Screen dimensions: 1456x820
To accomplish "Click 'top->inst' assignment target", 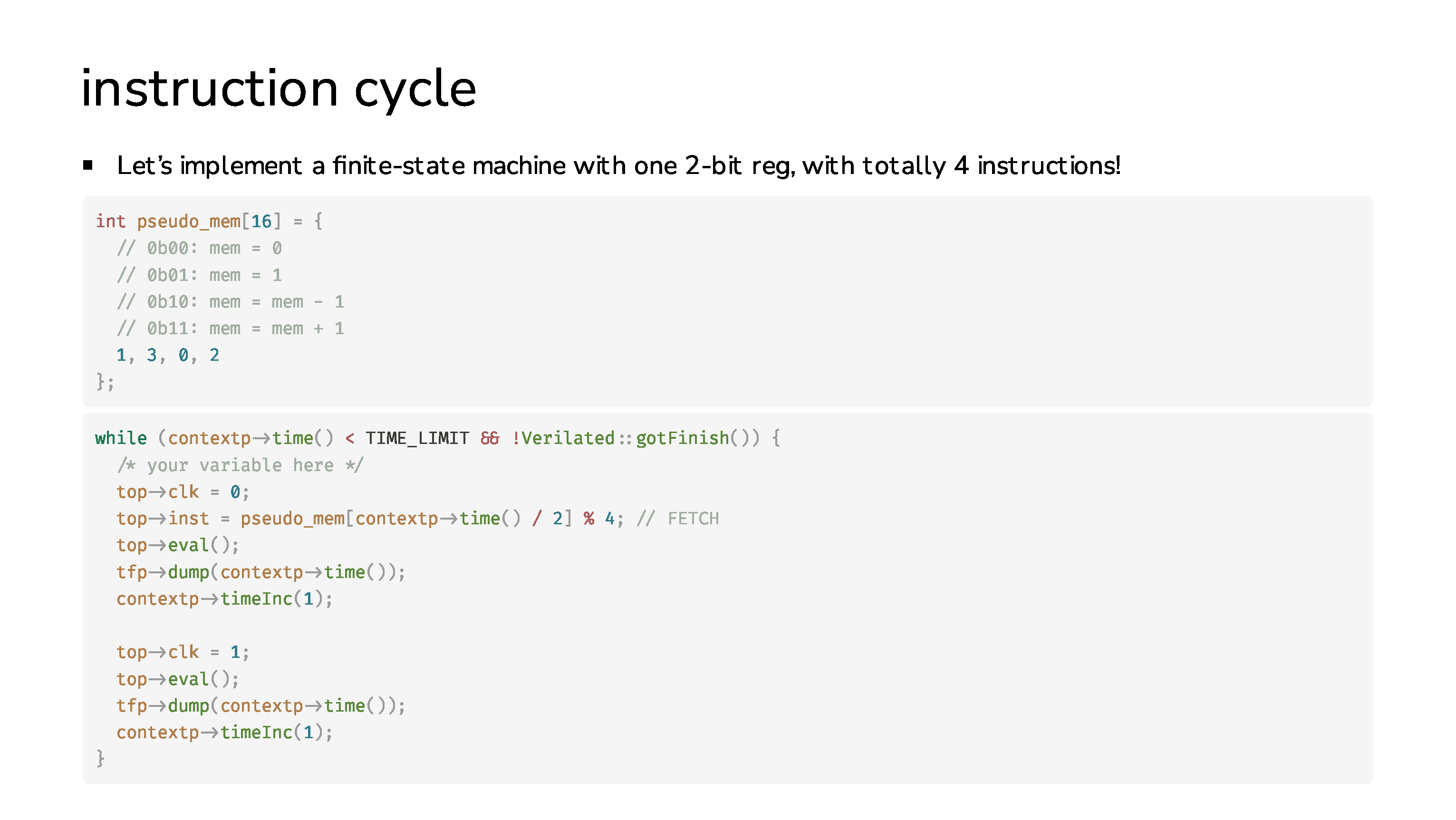I will [163, 518].
